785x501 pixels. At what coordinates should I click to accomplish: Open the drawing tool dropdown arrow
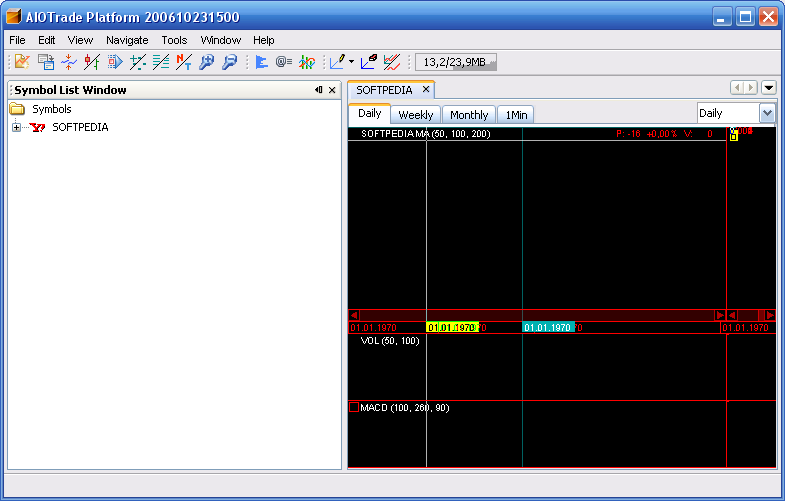coord(351,62)
